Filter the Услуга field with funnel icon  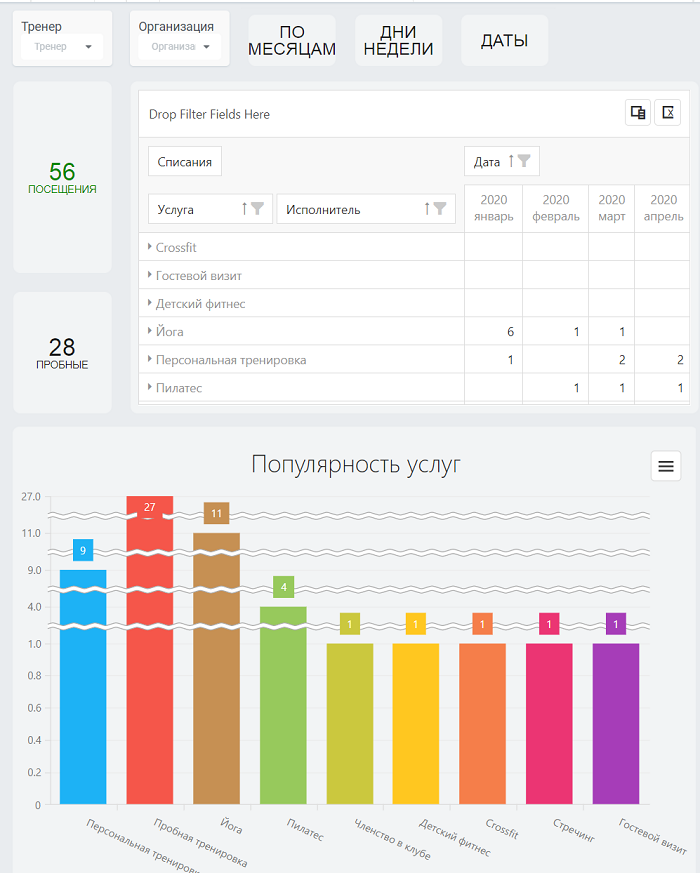pos(257,209)
